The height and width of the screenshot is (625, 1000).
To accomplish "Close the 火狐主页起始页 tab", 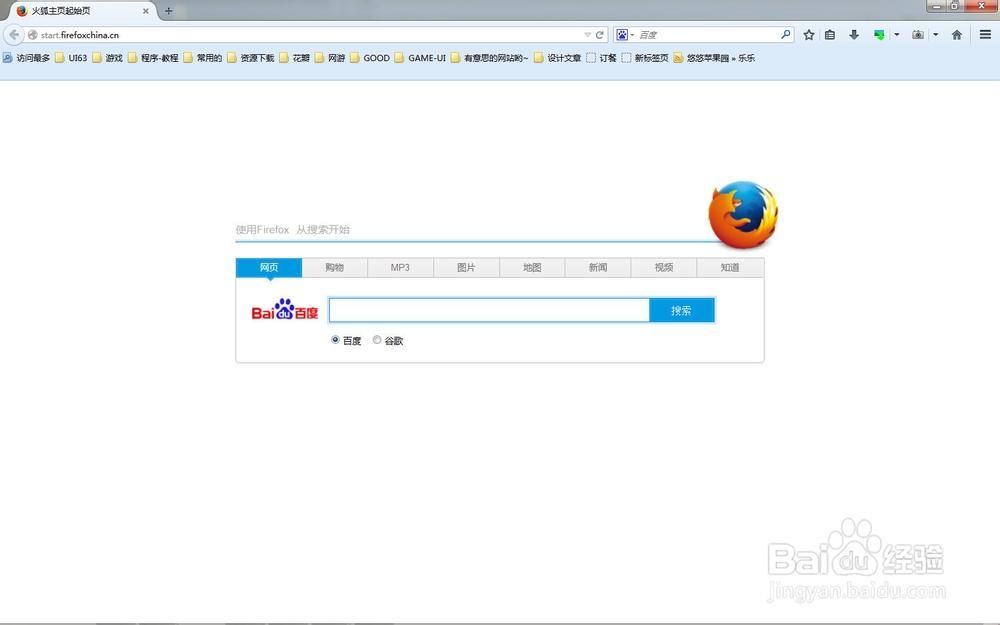I will (x=145, y=11).
